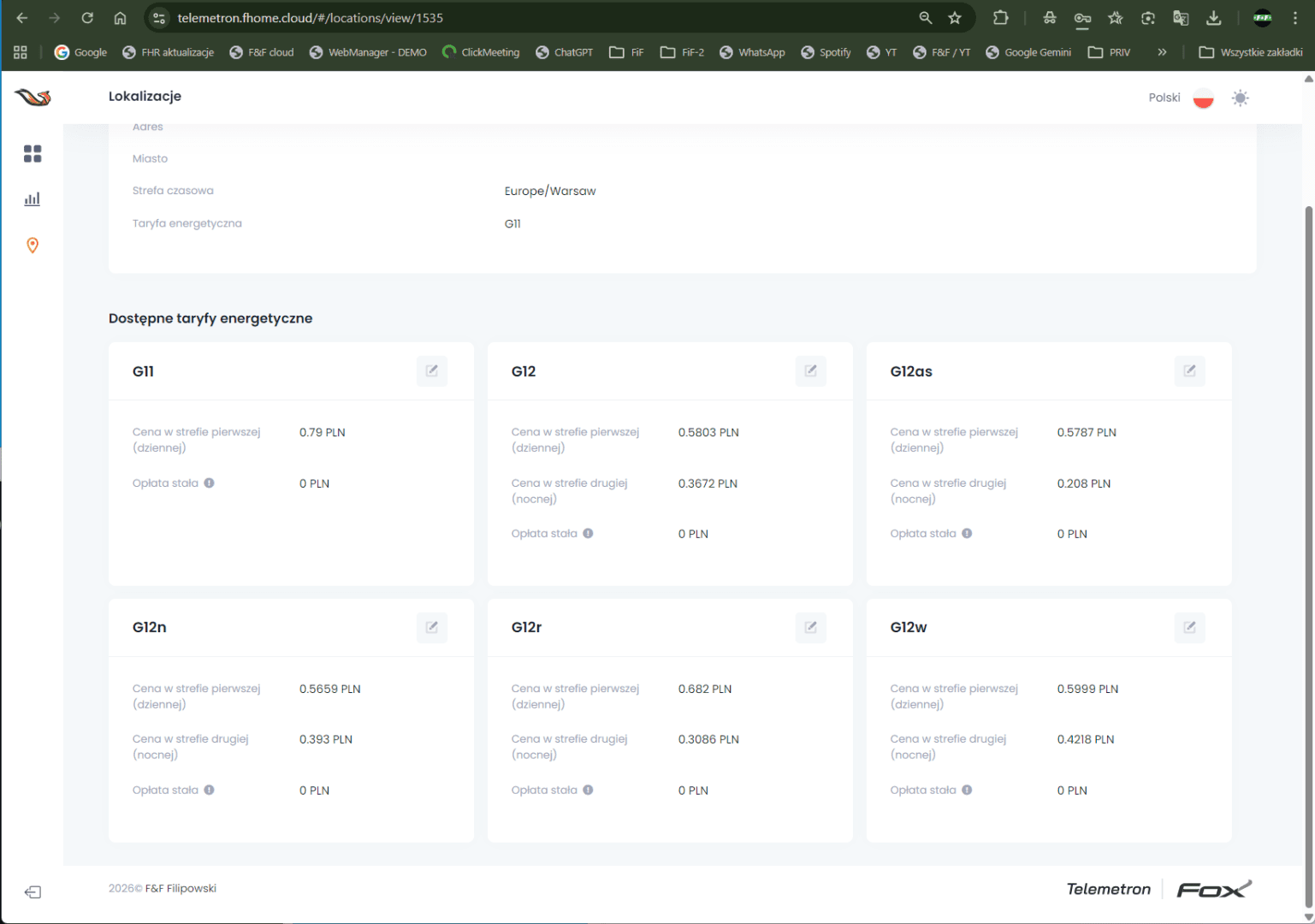Click the Telemetron bird logo

33,98
